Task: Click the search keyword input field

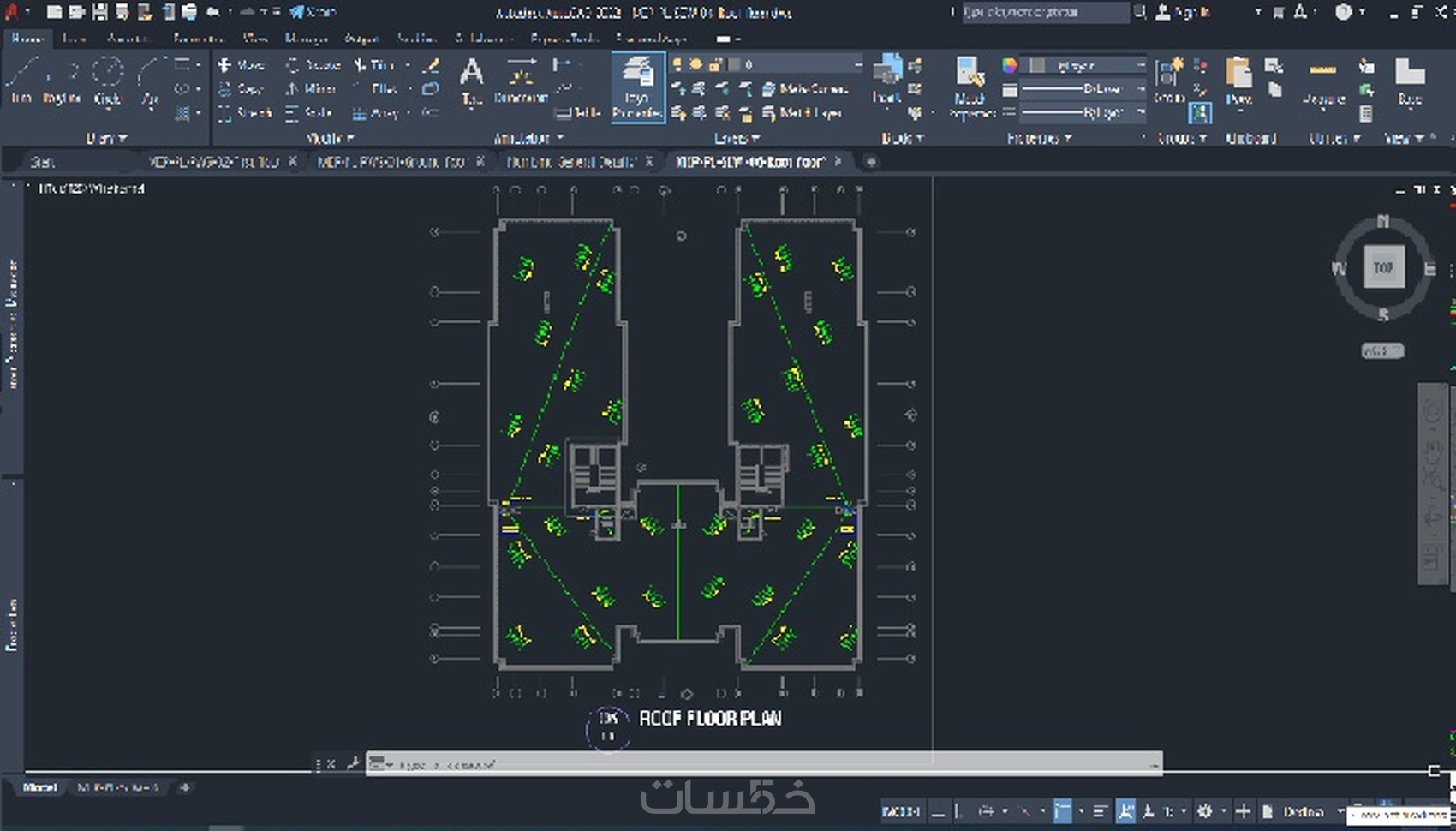Action: point(1045,12)
